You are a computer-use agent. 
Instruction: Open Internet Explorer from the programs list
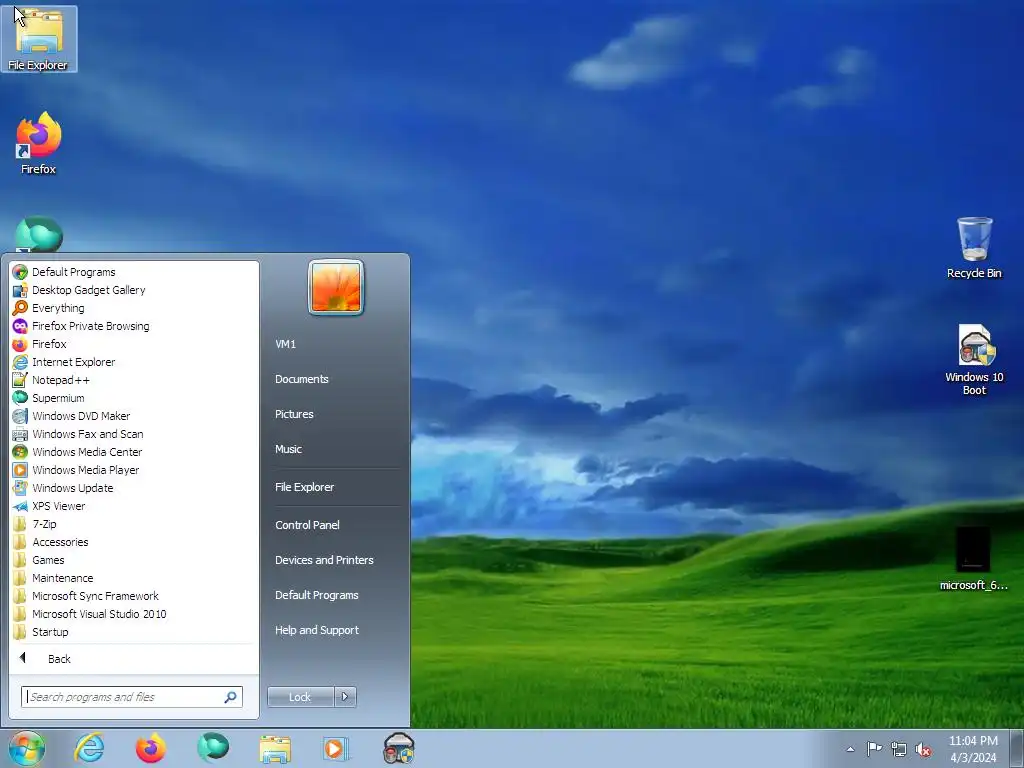[x=134, y=362]
